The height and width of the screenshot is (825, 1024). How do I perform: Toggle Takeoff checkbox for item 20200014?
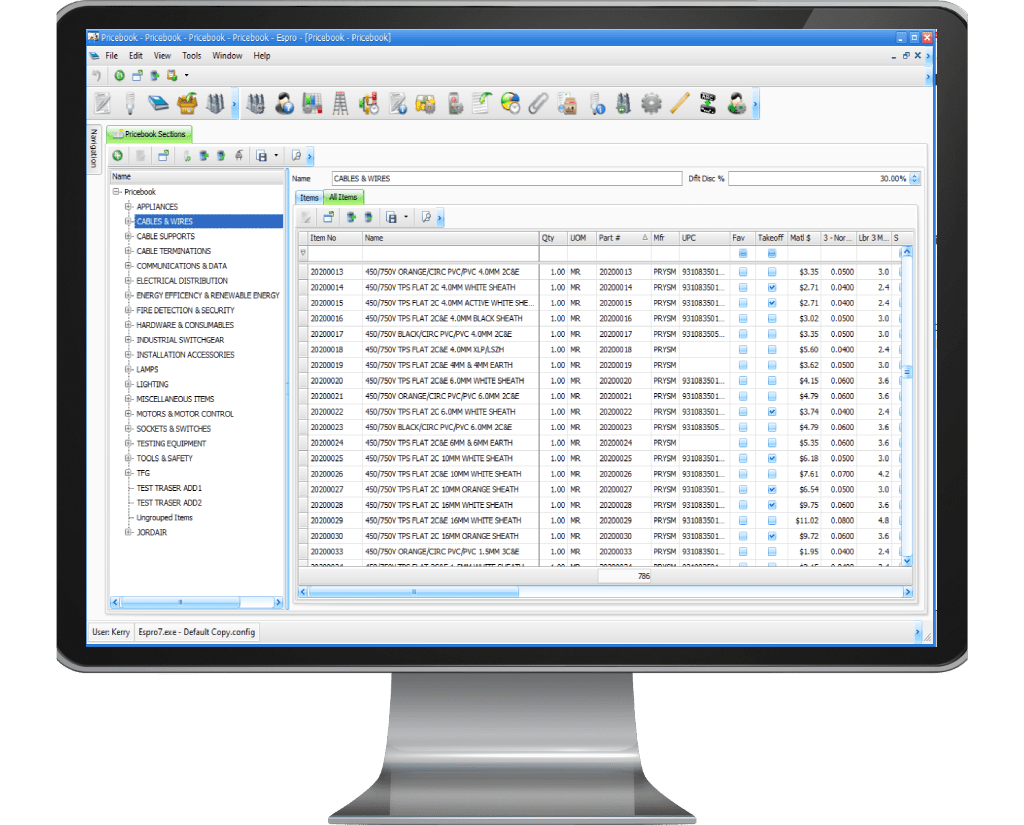coord(771,287)
